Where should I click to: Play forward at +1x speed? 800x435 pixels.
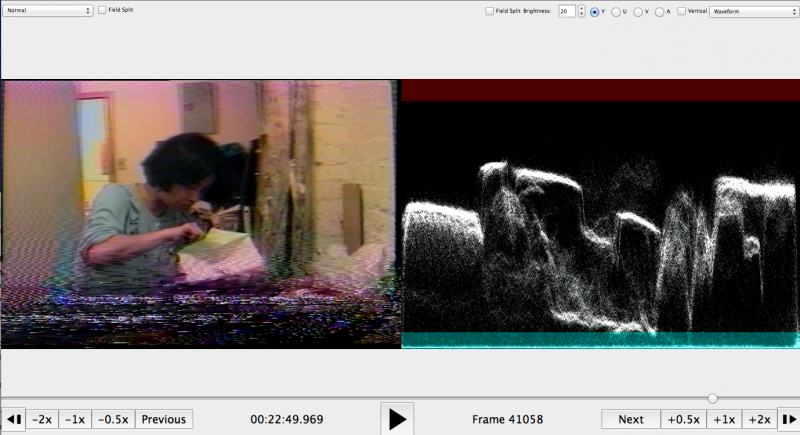723,419
